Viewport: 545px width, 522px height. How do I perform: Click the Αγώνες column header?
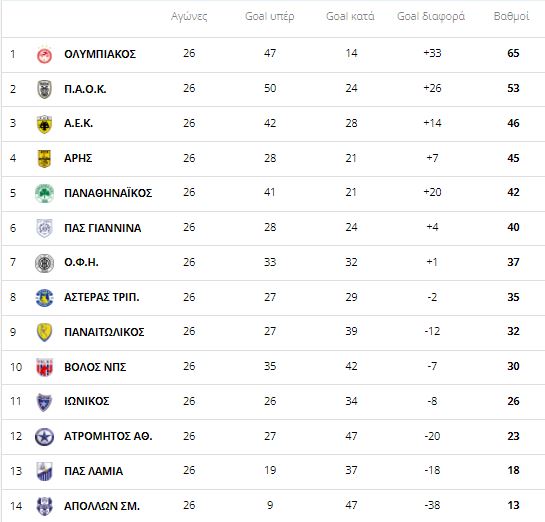(189, 16)
